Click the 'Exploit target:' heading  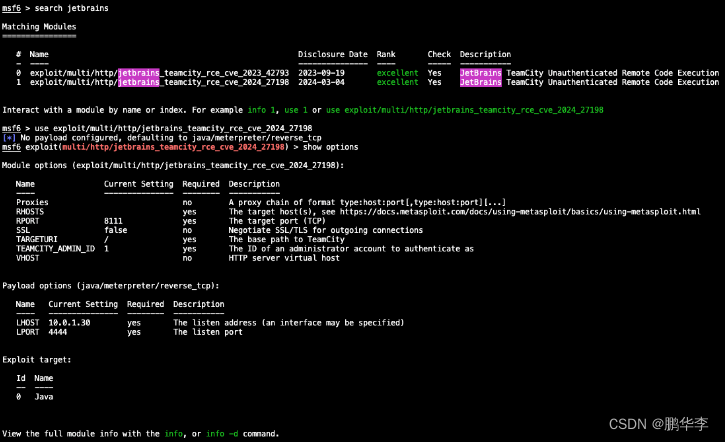tap(37, 360)
